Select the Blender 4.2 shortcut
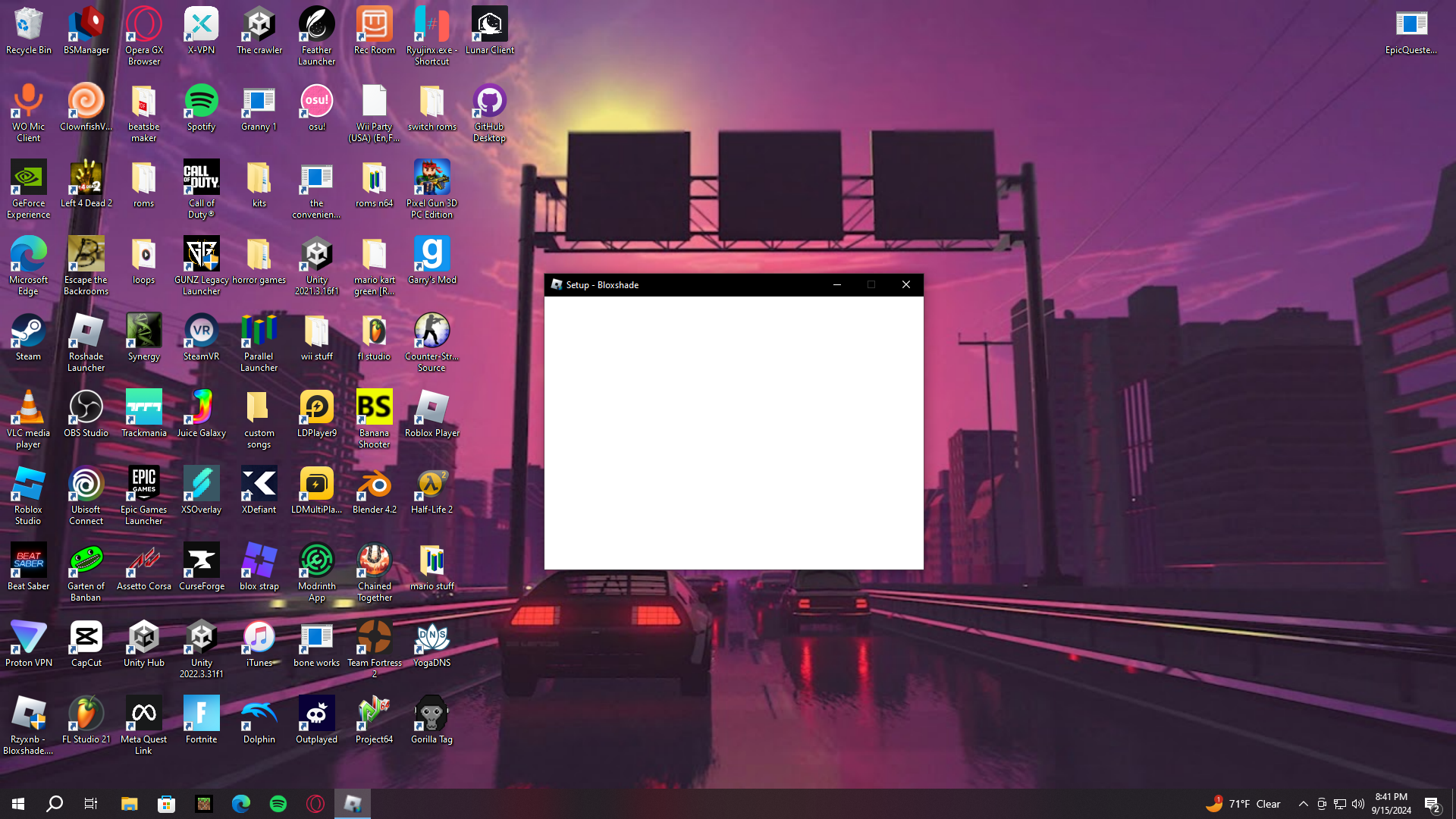1456x819 pixels. click(x=374, y=485)
